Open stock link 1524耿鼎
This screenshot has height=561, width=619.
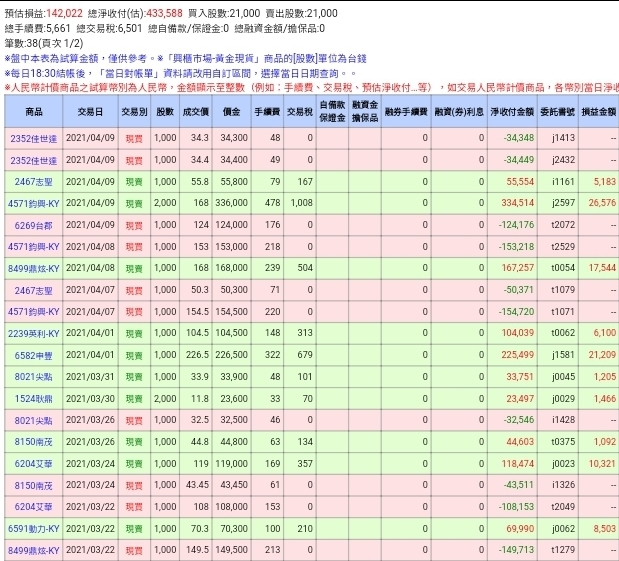tap(34, 399)
